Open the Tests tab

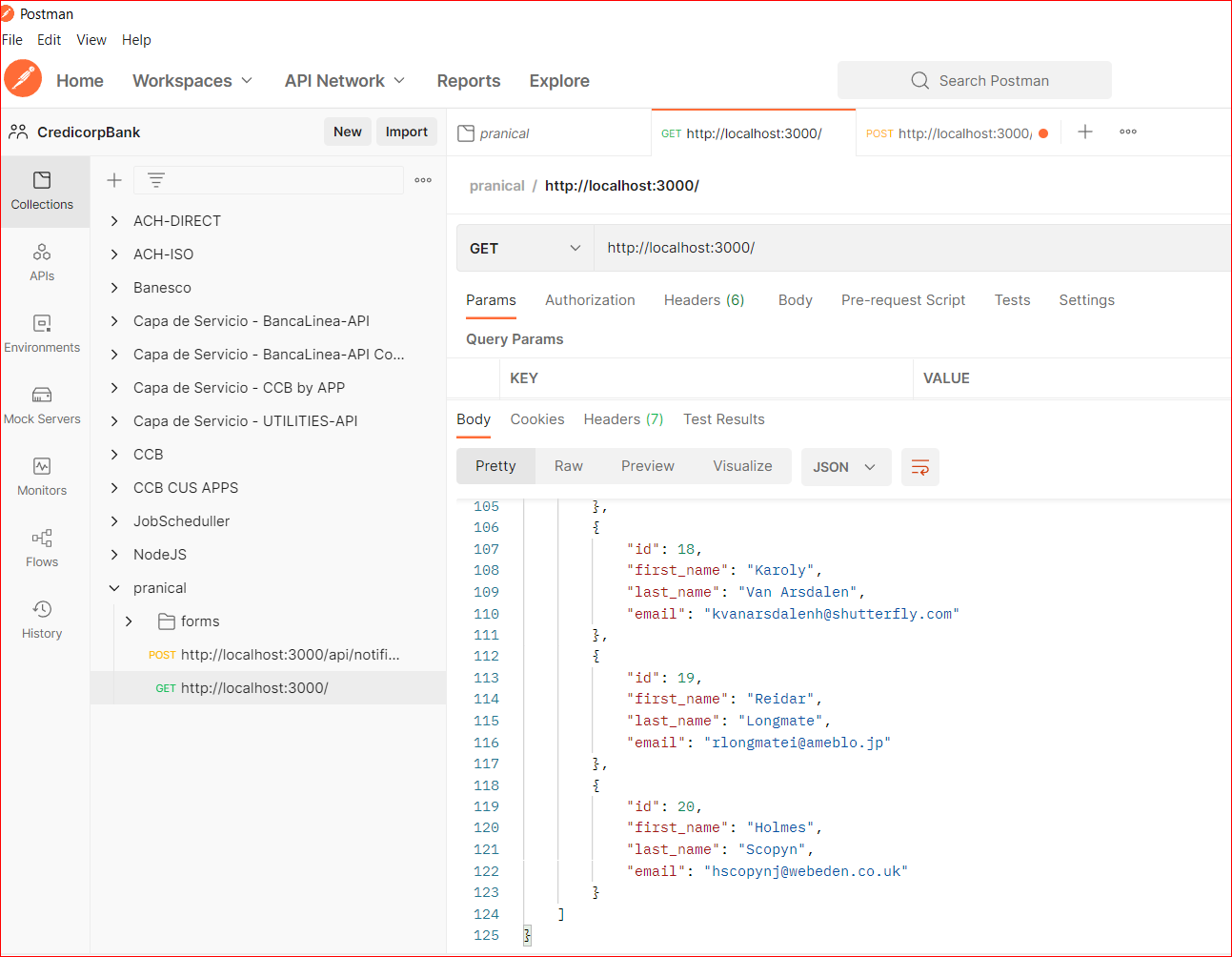(1013, 300)
